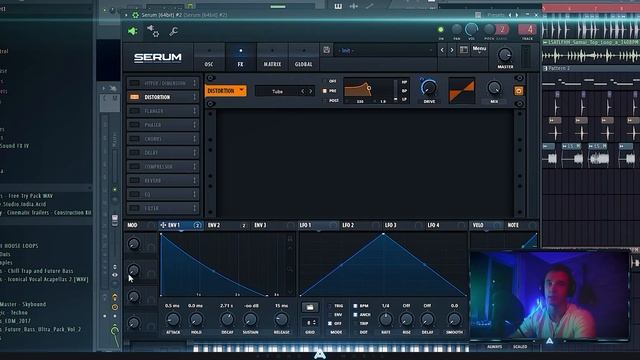Click the Master volume knob
The width and height of the screenshot is (640, 360).
coord(505,55)
